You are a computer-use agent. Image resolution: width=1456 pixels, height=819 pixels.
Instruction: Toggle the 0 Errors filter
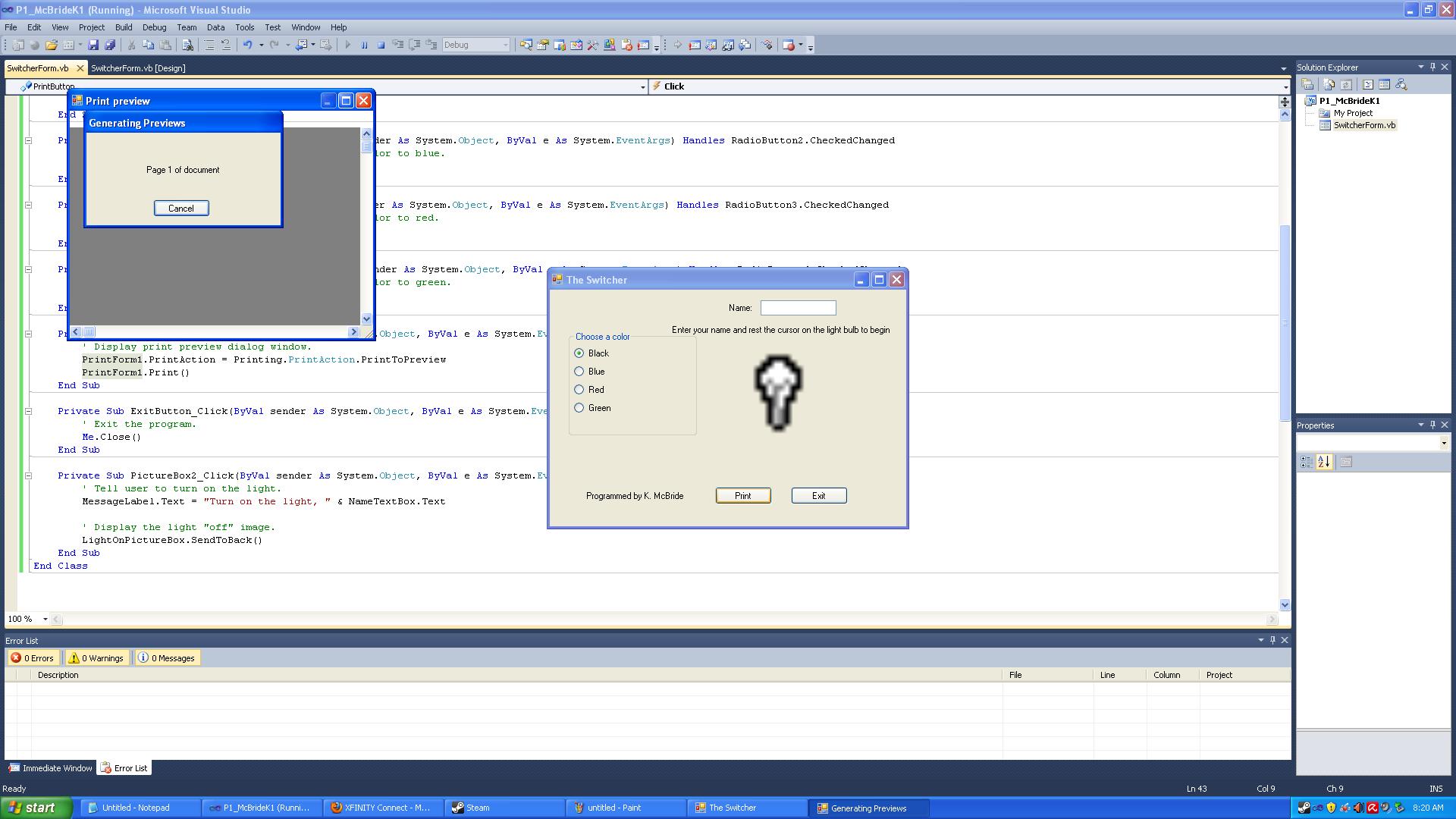pyautogui.click(x=33, y=658)
